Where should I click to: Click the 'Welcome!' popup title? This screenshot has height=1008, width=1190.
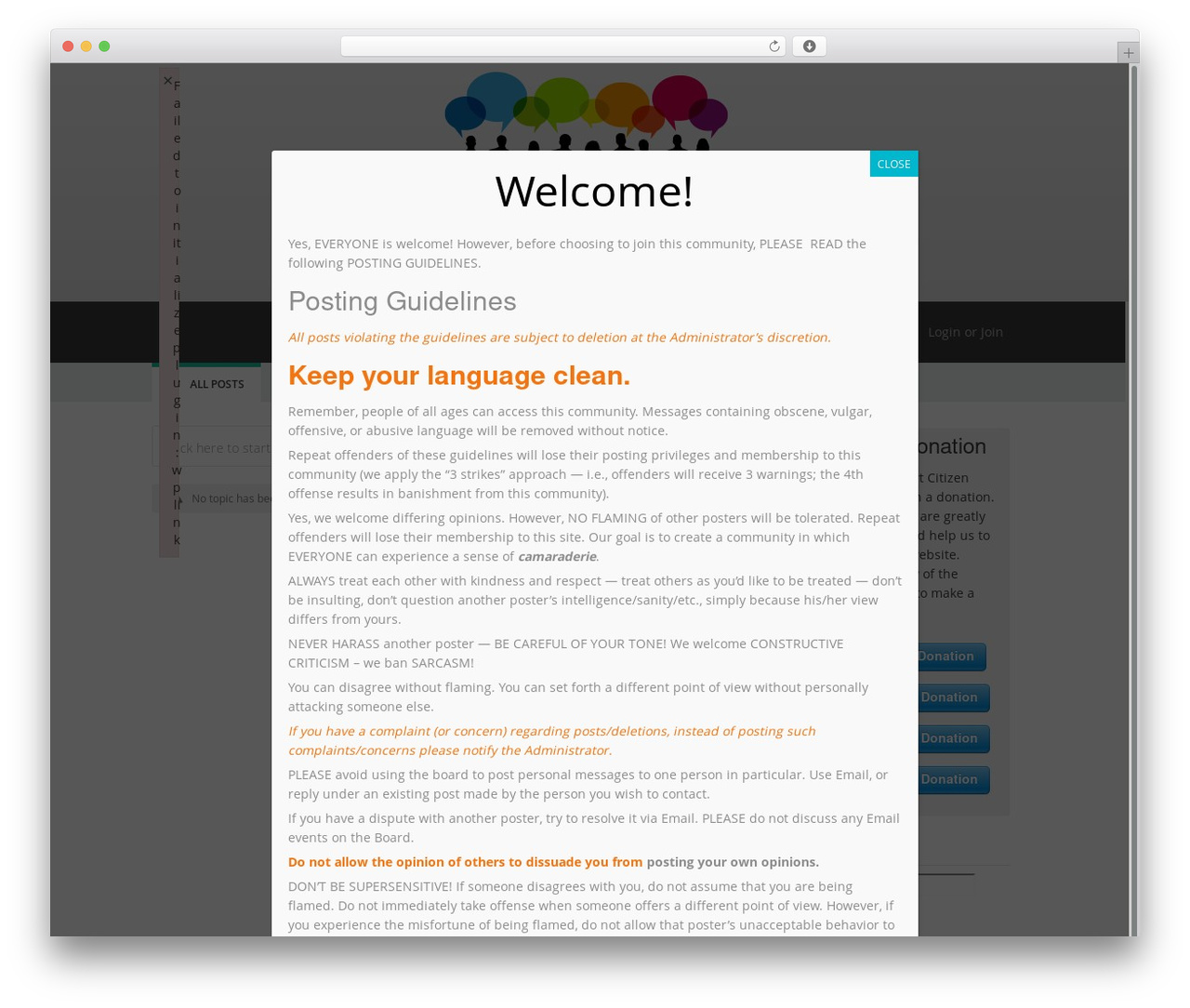[x=594, y=192]
